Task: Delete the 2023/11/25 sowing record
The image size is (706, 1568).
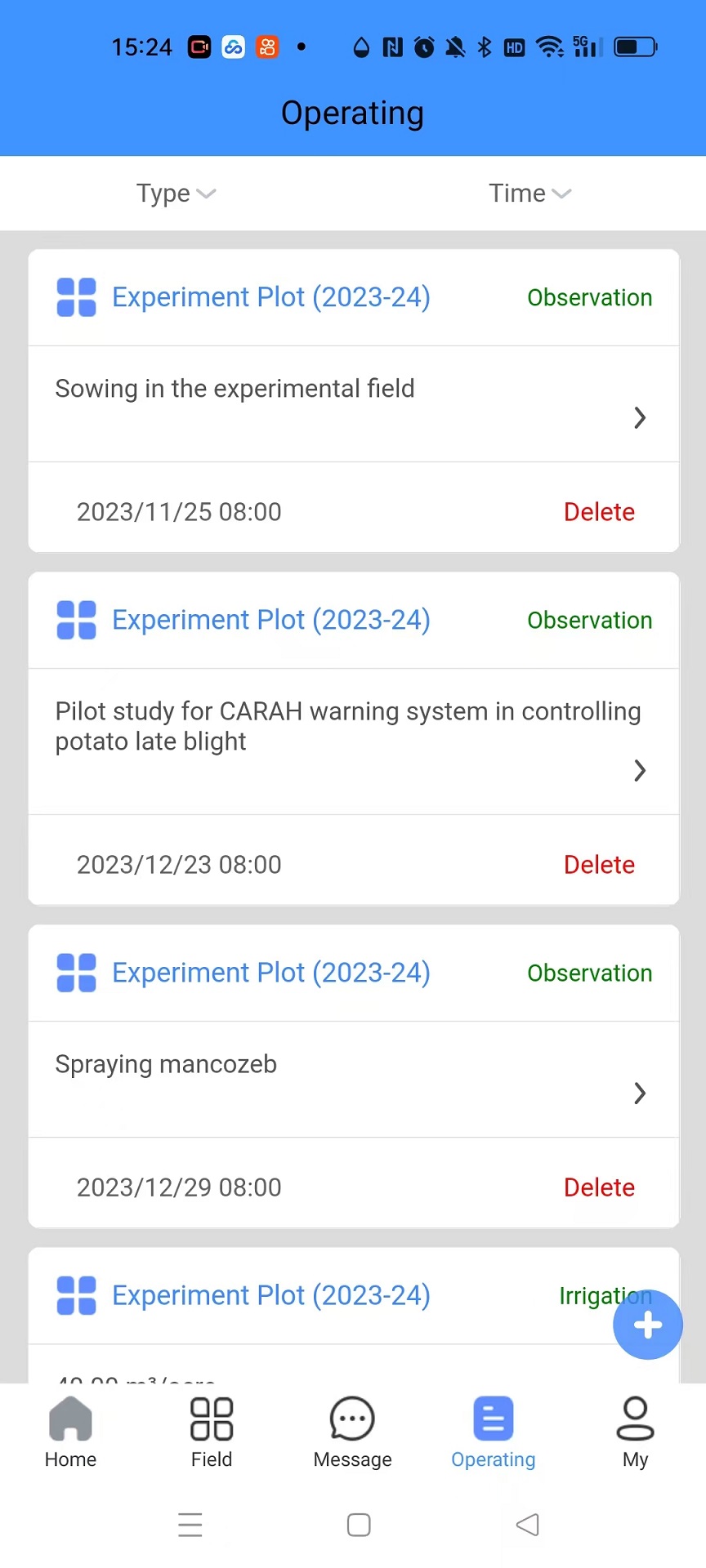Action: 599,512
